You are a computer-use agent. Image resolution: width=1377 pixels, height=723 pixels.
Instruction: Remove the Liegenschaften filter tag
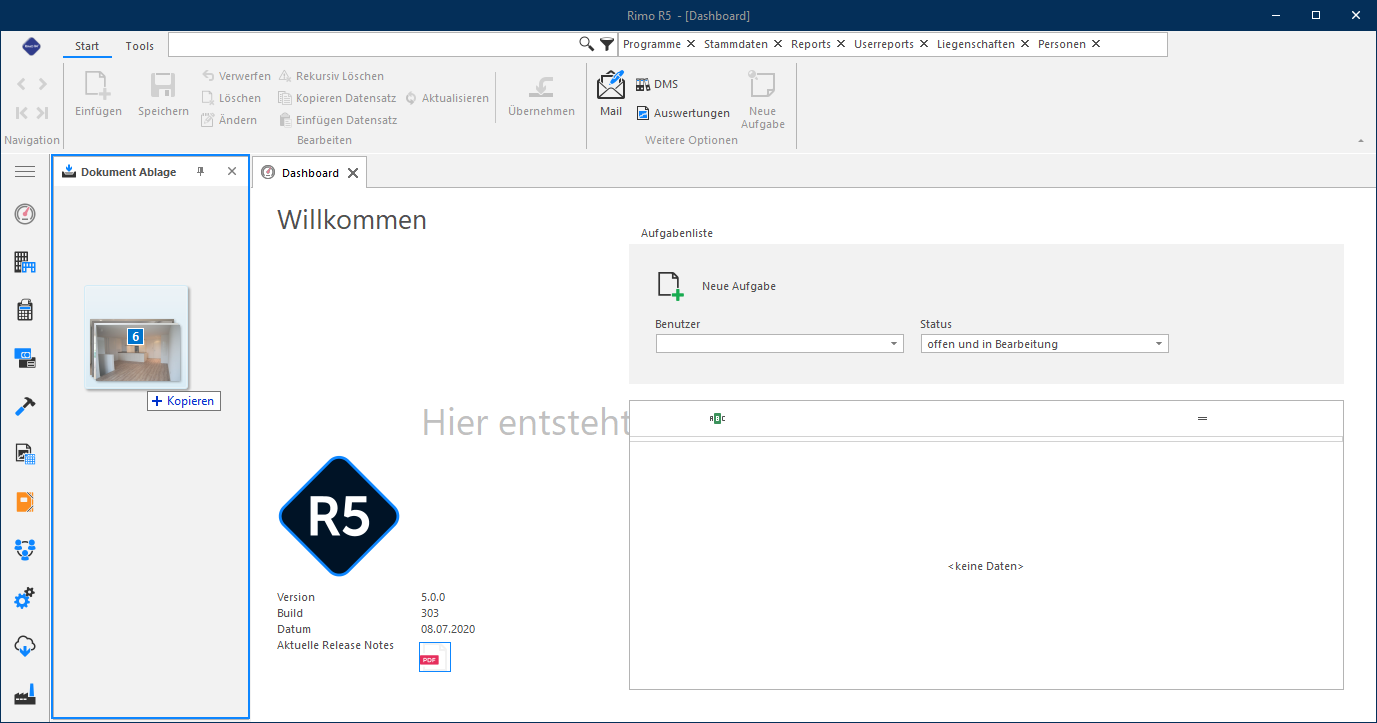point(1025,44)
